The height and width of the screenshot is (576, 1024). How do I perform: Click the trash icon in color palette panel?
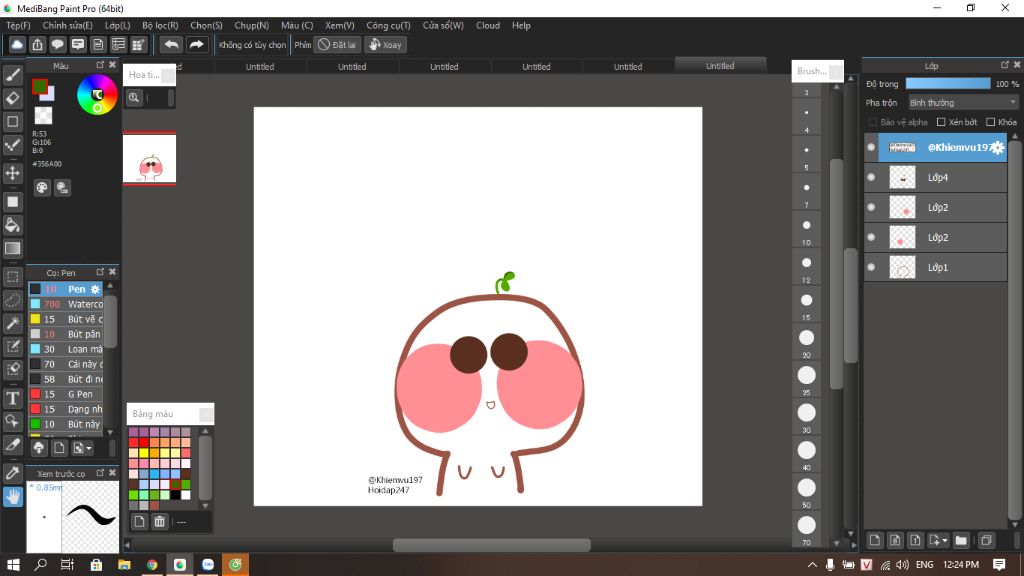pyautogui.click(x=159, y=521)
